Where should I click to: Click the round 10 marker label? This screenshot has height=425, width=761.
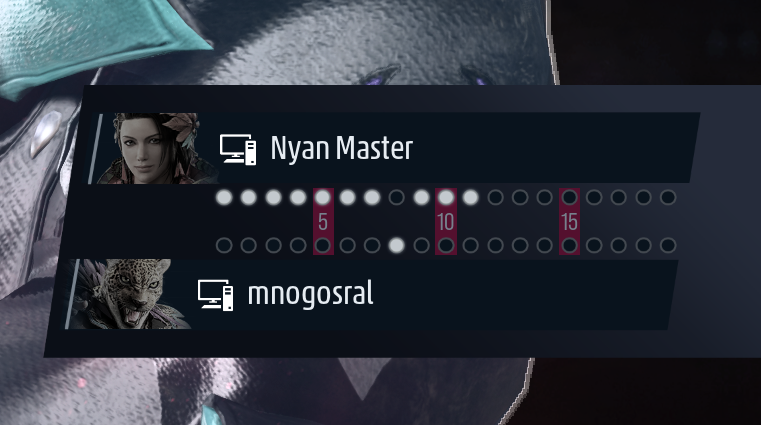(x=446, y=222)
